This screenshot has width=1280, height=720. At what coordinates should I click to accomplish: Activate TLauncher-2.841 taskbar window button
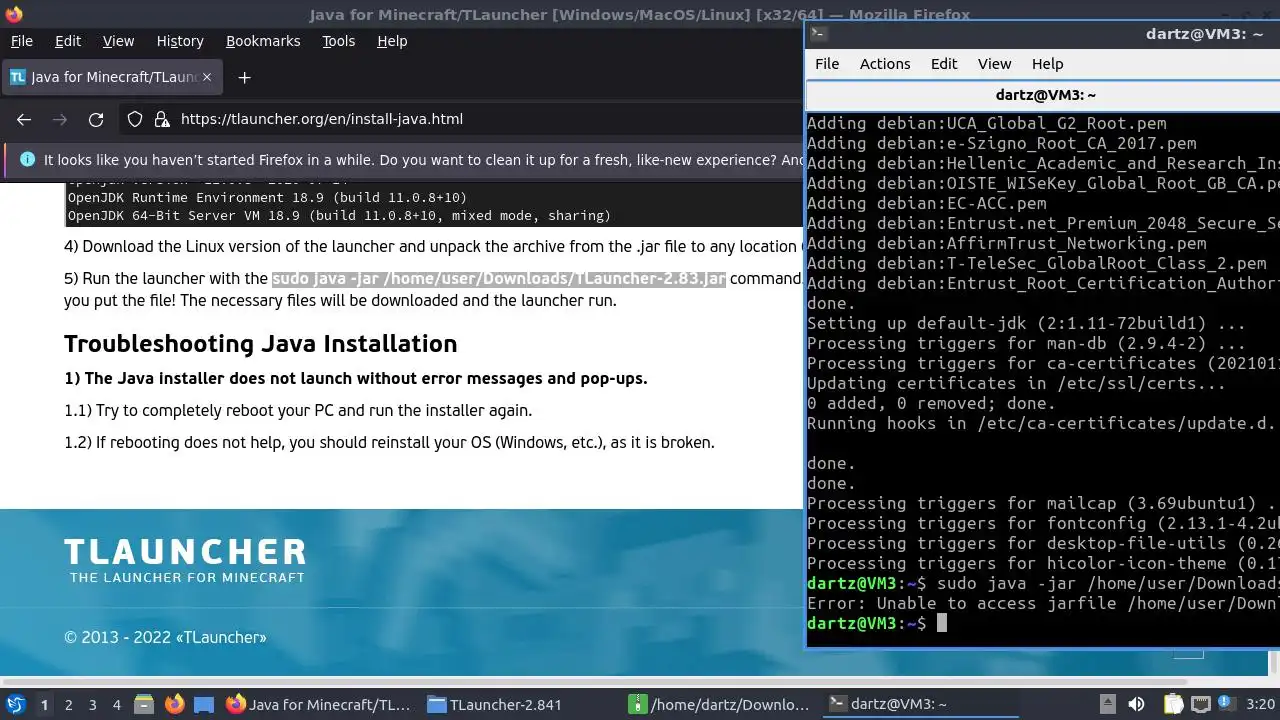[x=520, y=704]
